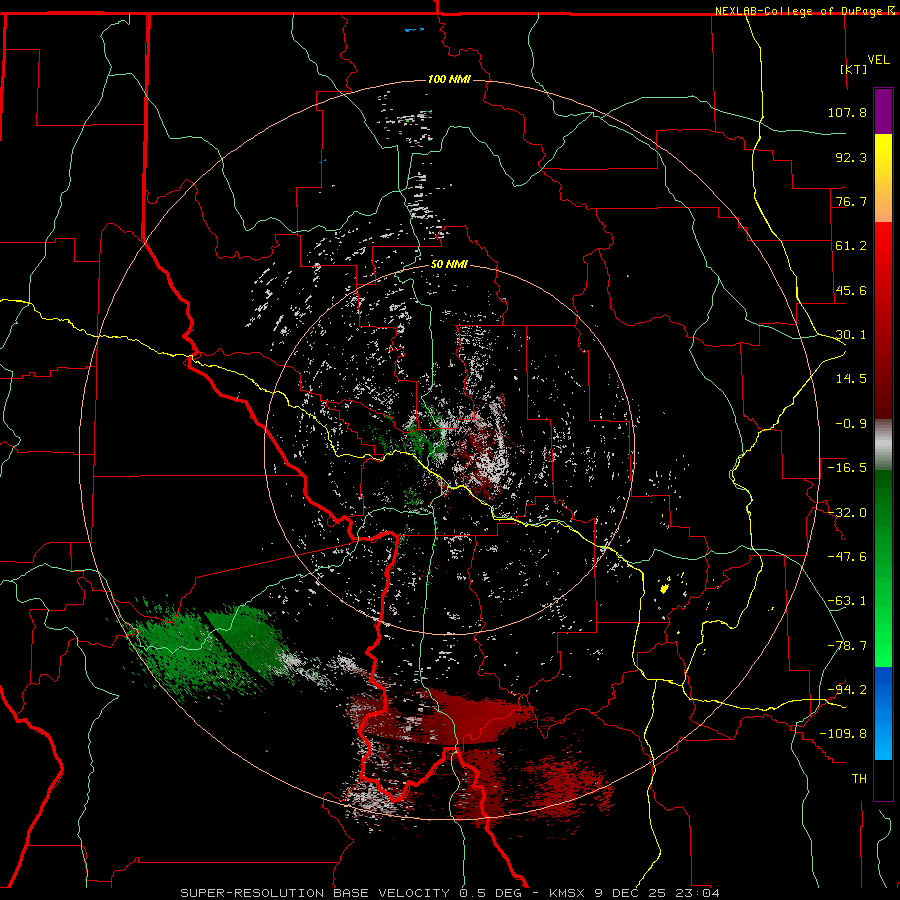Pick the red segment of the color bar
The width and height of the screenshot is (900, 900).
click(x=883, y=320)
